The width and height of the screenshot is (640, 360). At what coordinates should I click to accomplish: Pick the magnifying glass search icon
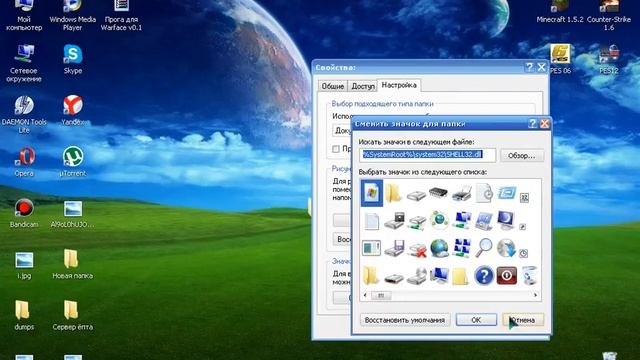click(x=484, y=248)
